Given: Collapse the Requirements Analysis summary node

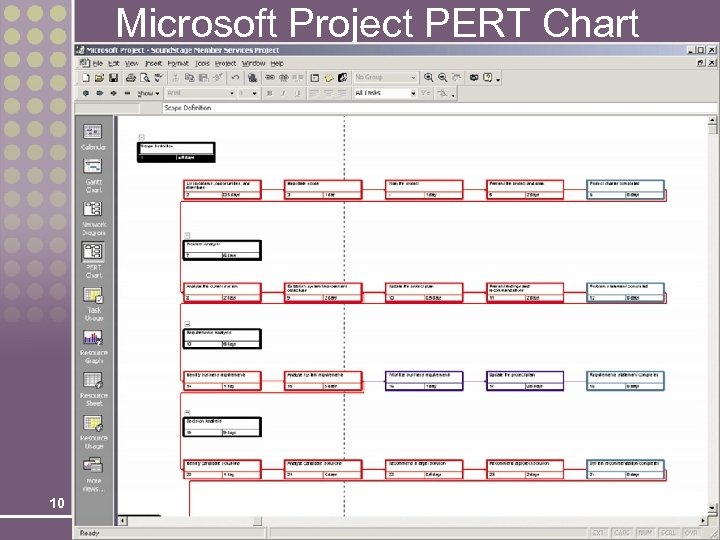Looking at the screenshot, I should pyautogui.click(x=187, y=324).
